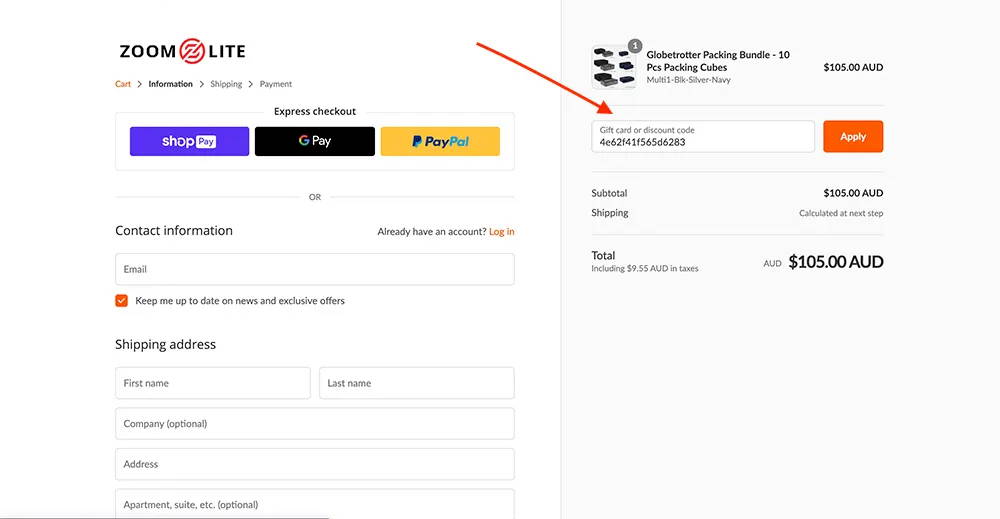Focus the Address field
This screenshot has height=519, width=1000.
pyautogui.click(x=314, y=464)
